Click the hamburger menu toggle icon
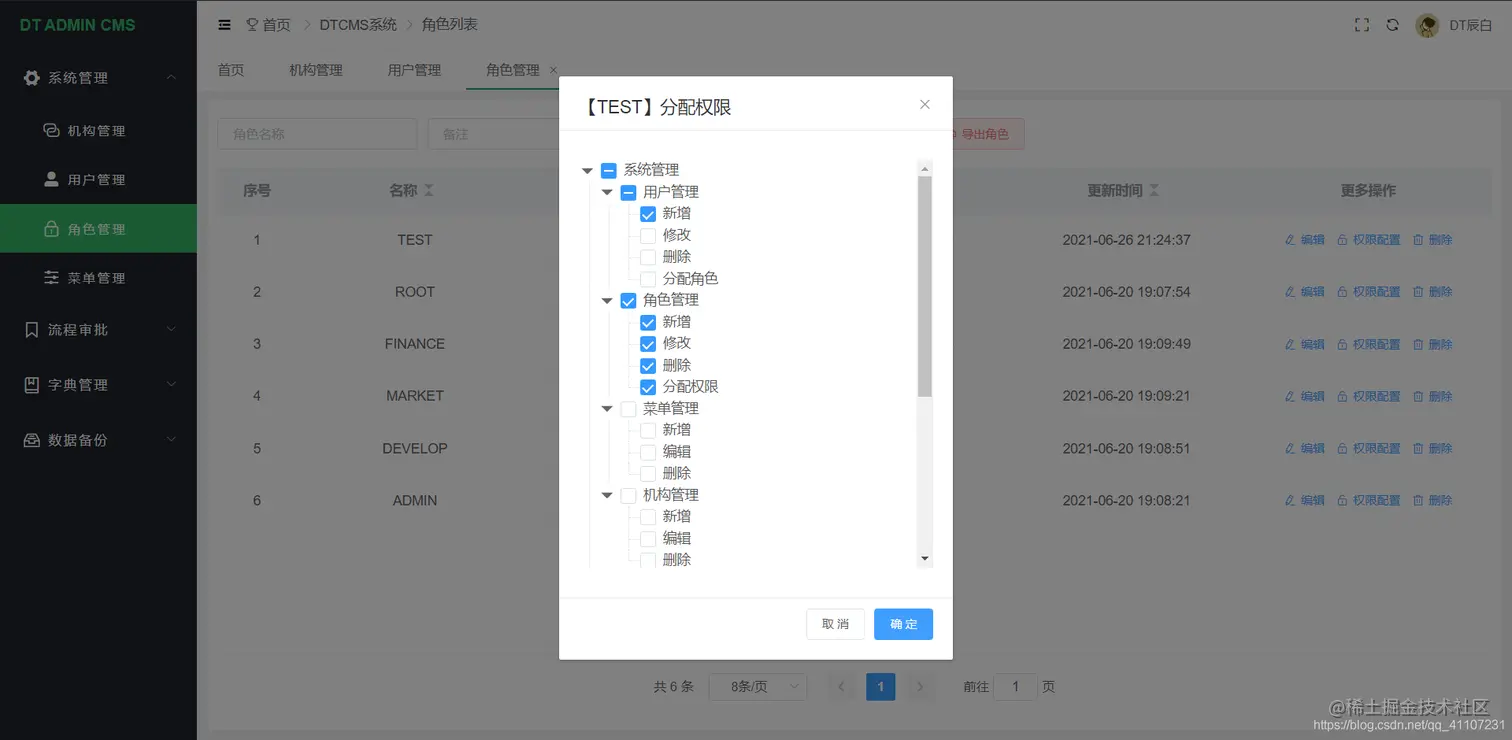 [x=224, y=24]
